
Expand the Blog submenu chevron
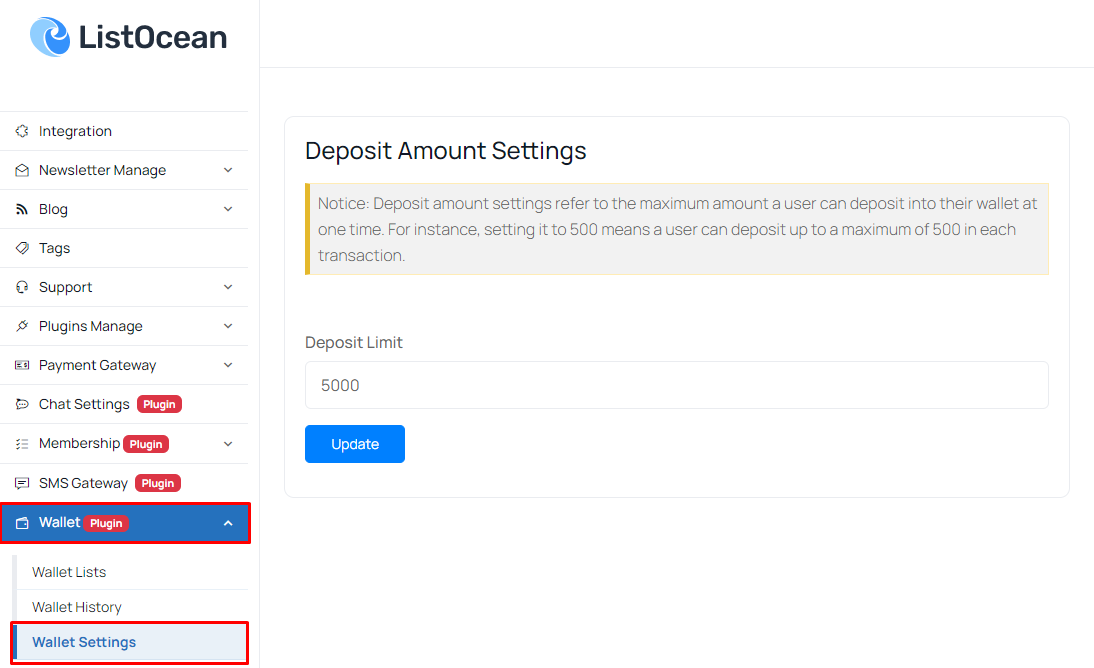point(228,209)
